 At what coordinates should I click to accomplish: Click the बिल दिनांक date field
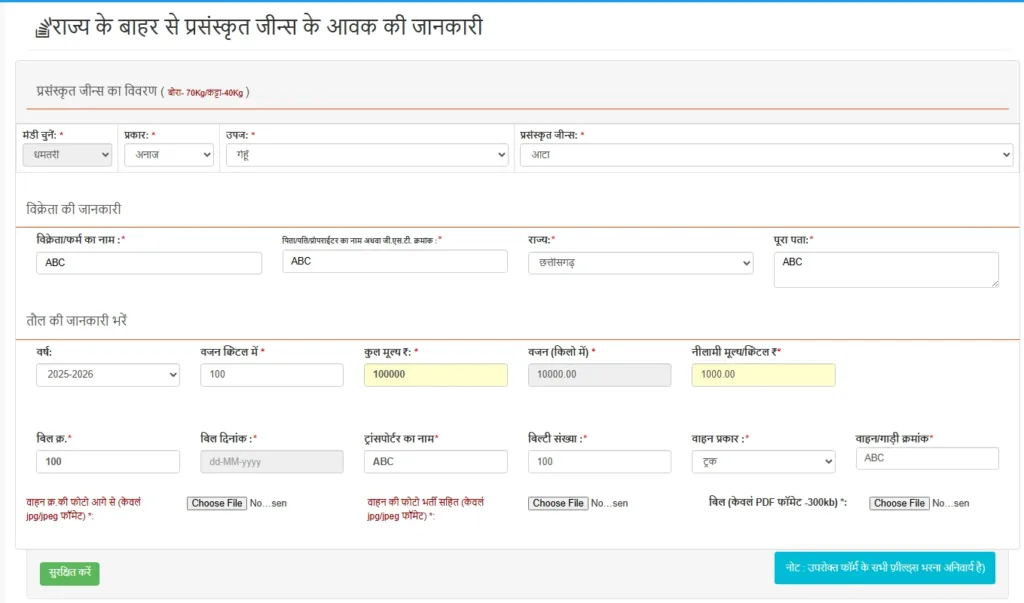272,462
